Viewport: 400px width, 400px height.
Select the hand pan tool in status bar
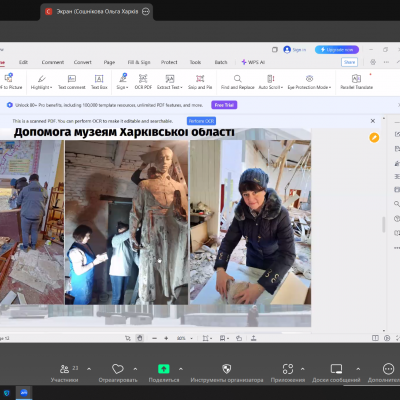pyautogui.click(x=140, y=338)
